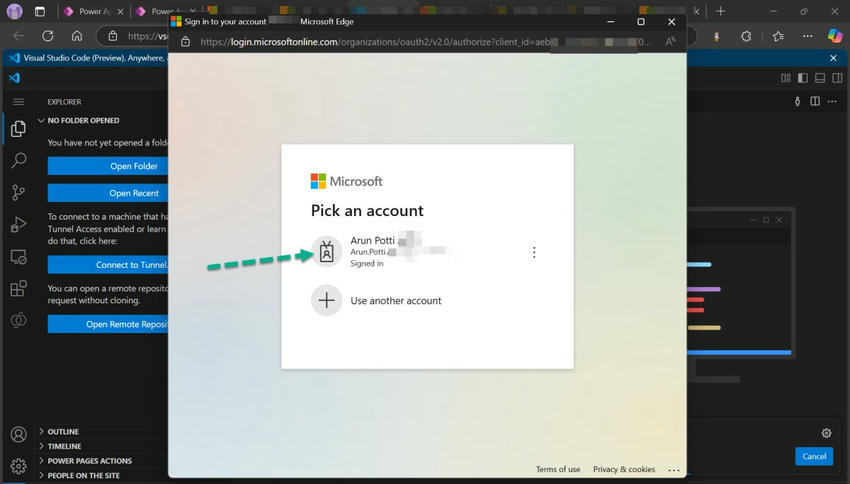This screenshot has width=850, height=484.
Task: Click the VS Code logo below banner
Action: pyautogui.click(x=15, y=78)
